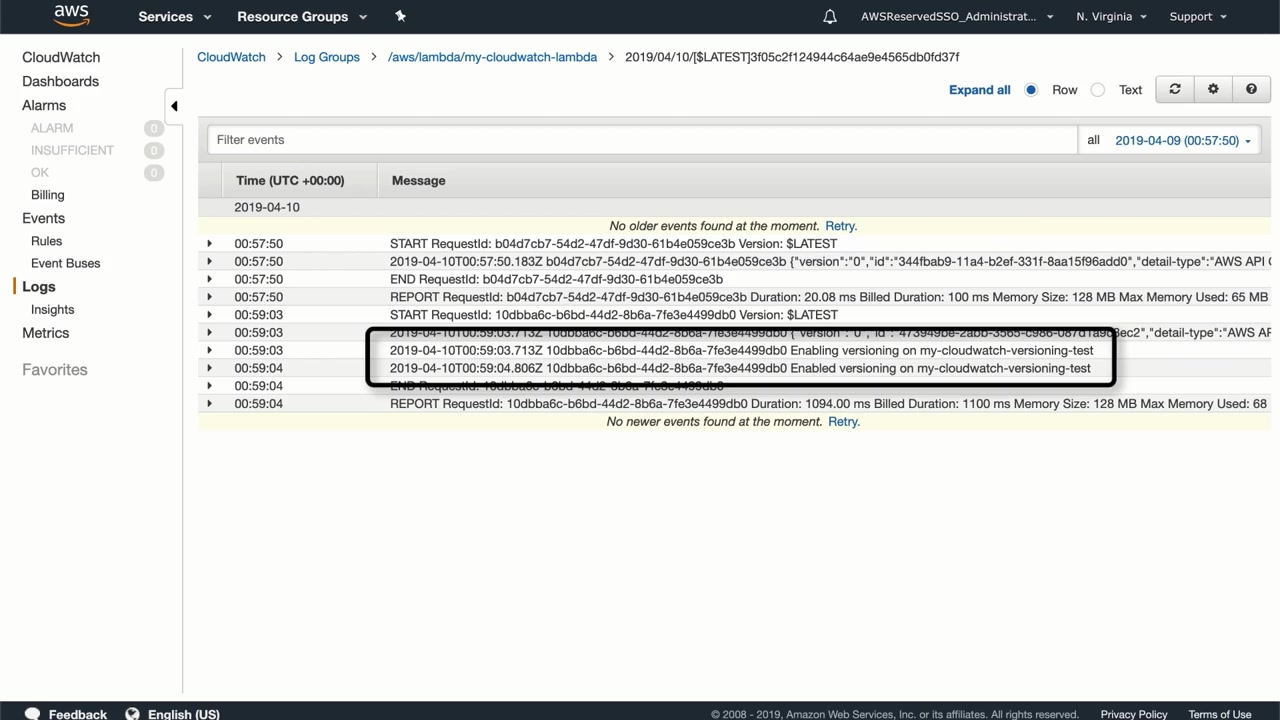Open Dashboards in the sidebar
This screenshot has height=720, width=1280.
[60, 81]
